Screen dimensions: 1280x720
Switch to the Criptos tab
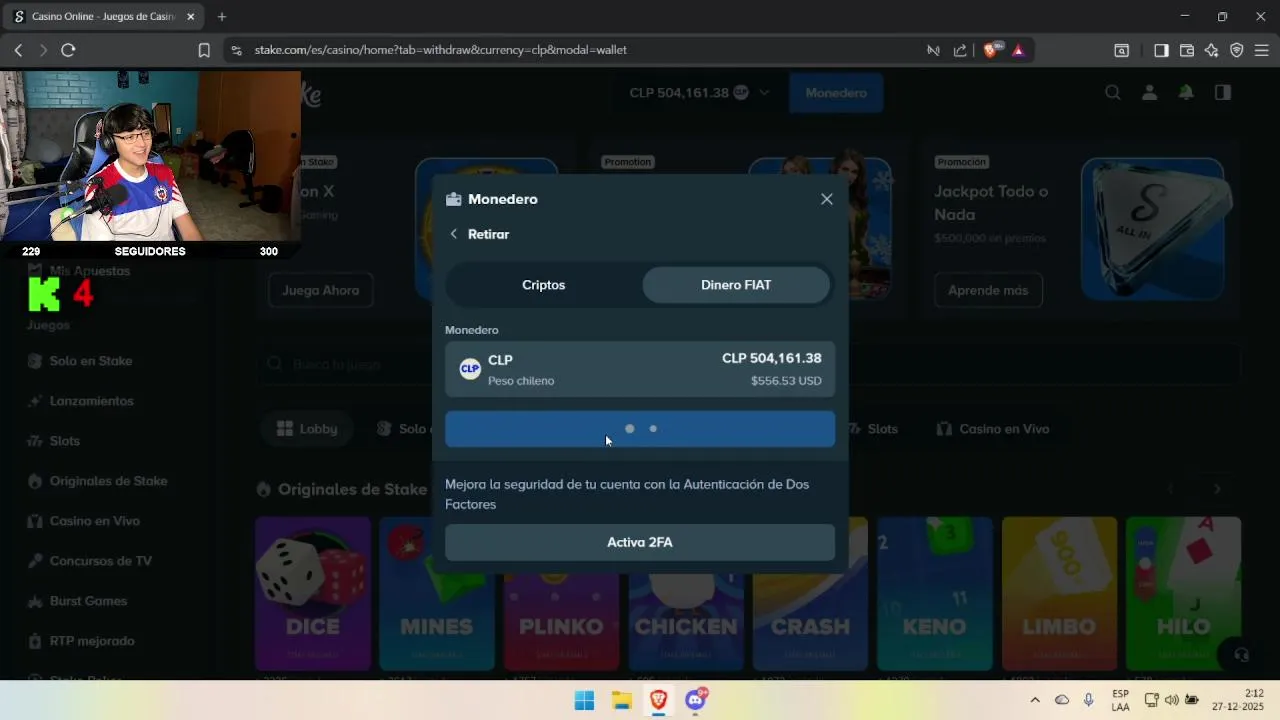tap(544, 285)
